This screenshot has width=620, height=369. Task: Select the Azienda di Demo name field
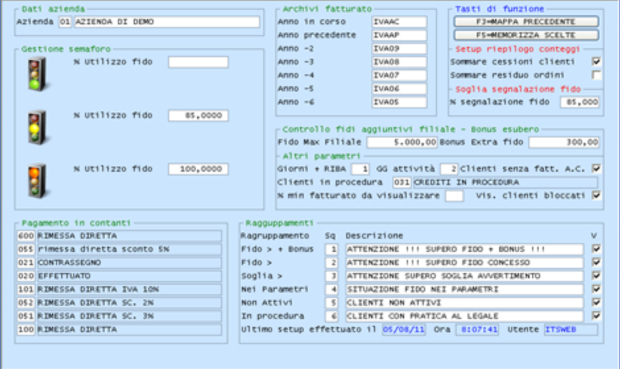tap(167, 22)
